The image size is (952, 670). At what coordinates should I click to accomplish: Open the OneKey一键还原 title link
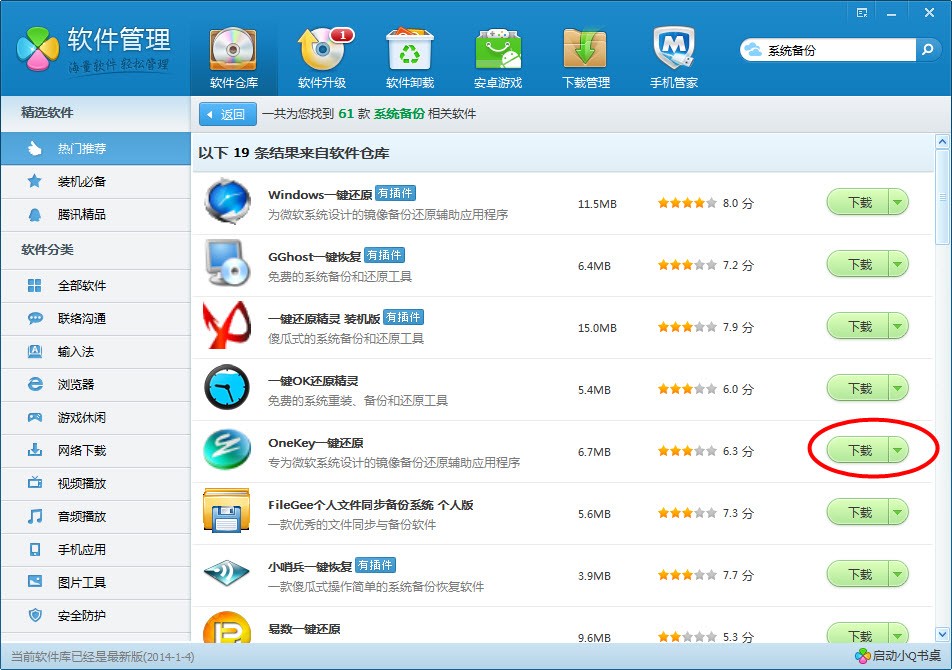point(316,443)
